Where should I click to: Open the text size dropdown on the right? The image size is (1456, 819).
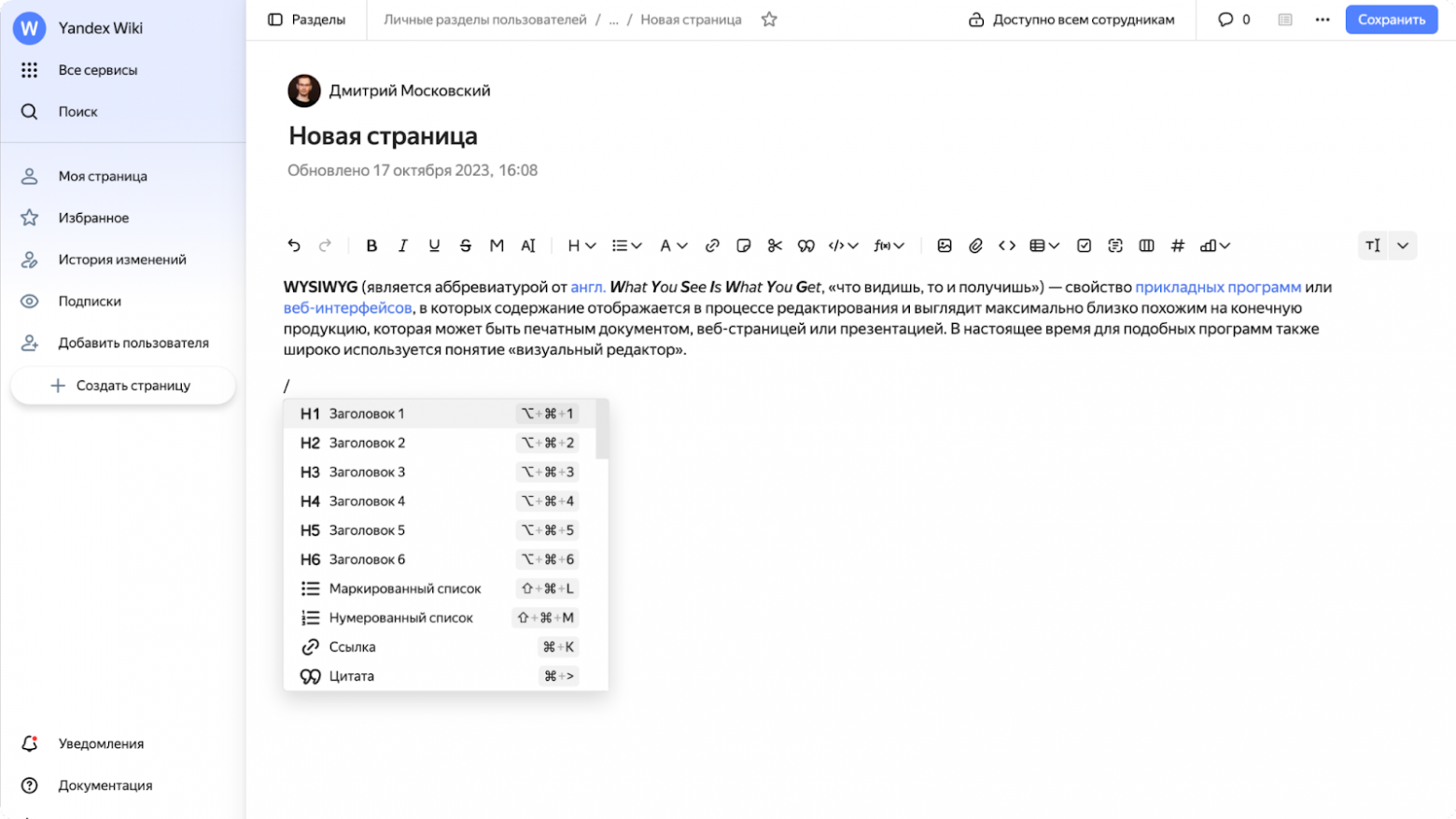pyautogui.click(x=1386, y=246)
